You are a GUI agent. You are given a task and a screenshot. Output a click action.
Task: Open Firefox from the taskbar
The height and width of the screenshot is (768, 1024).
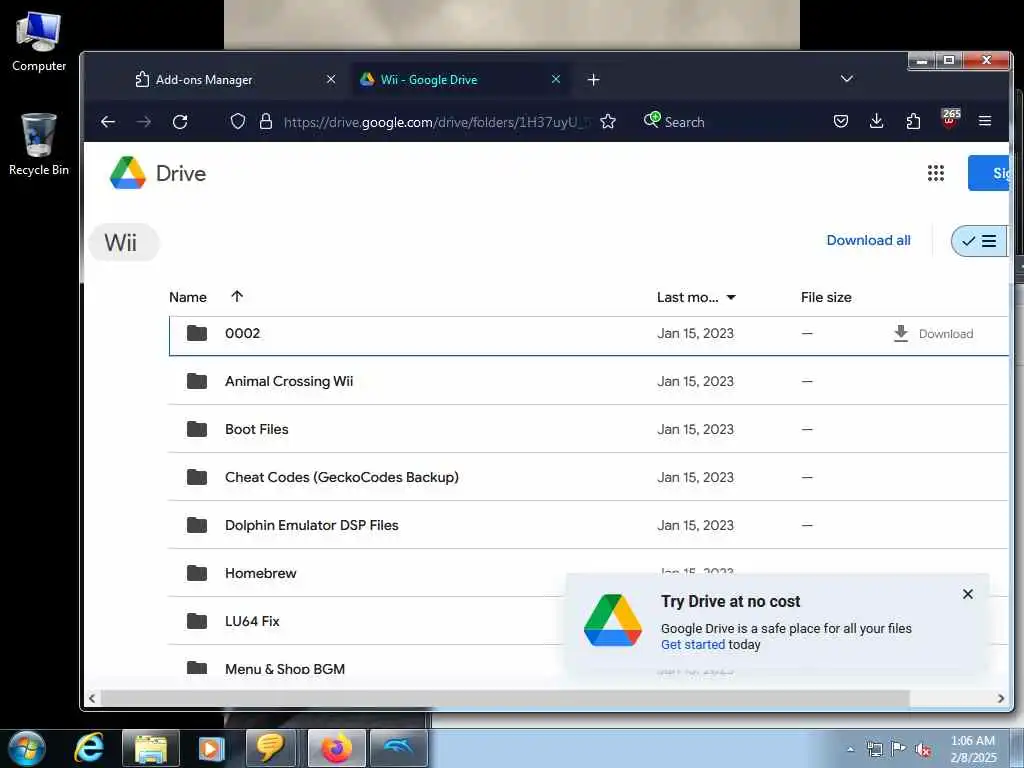(336, 748)
